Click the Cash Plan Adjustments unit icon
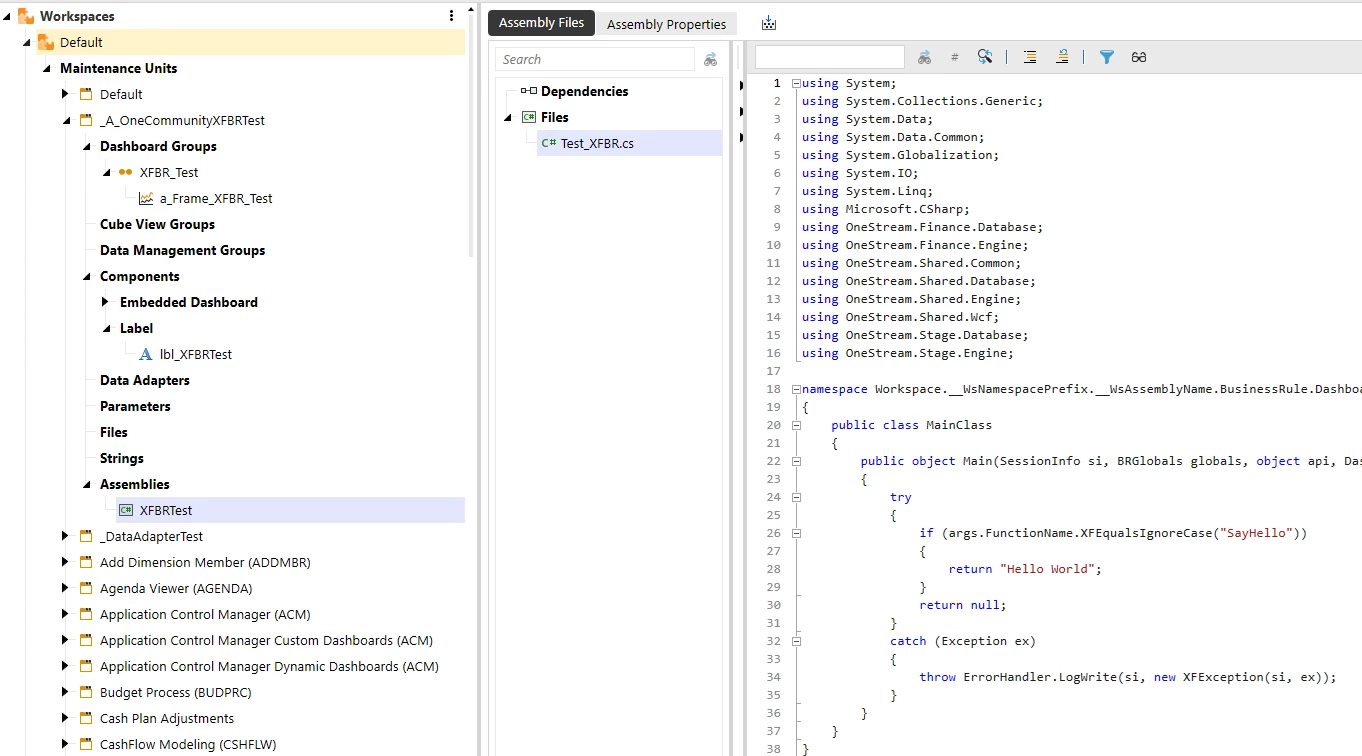This screenshot has height=756, width=1362. [86, 718]
